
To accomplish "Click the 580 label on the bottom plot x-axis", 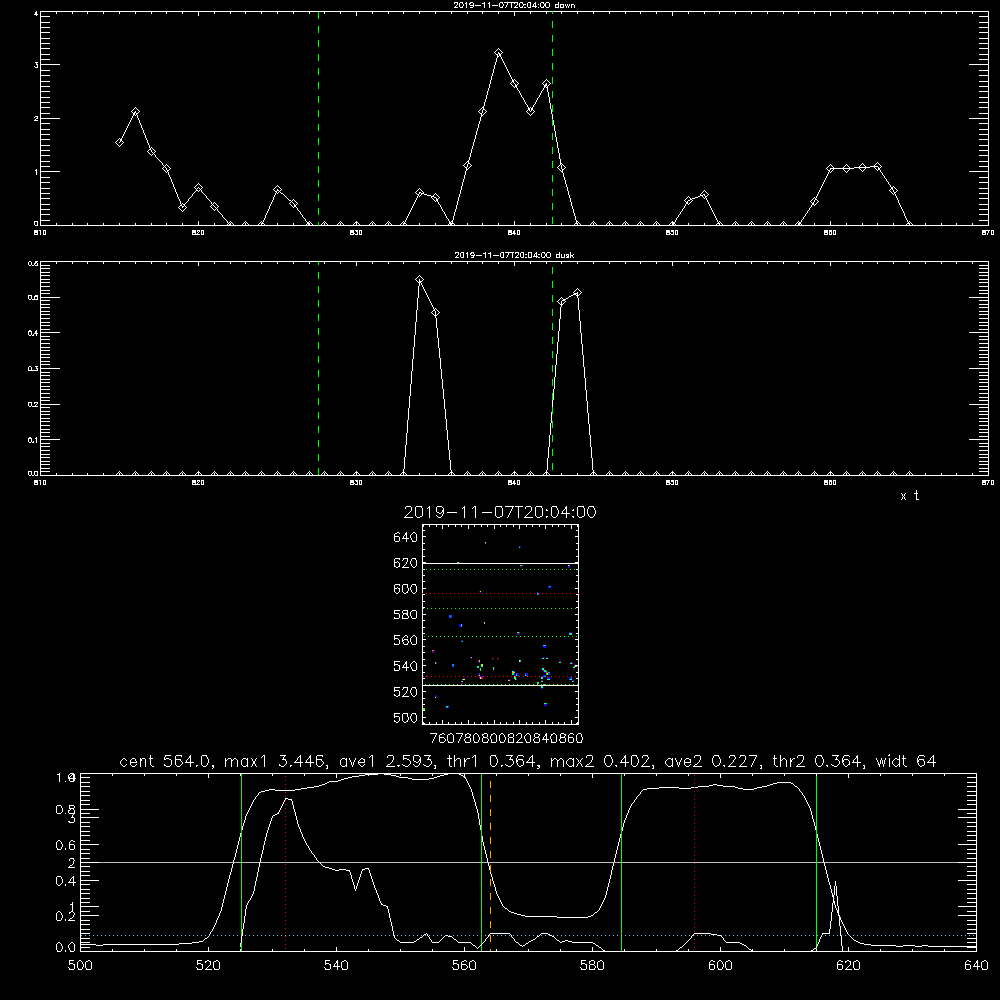I will pos(592,966).
